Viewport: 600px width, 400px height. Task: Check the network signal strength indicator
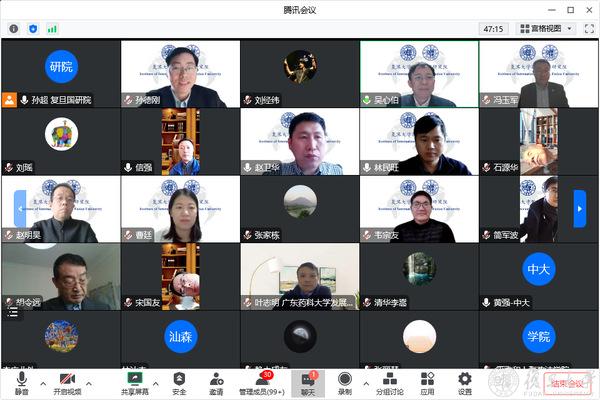(x=52, y=29)
